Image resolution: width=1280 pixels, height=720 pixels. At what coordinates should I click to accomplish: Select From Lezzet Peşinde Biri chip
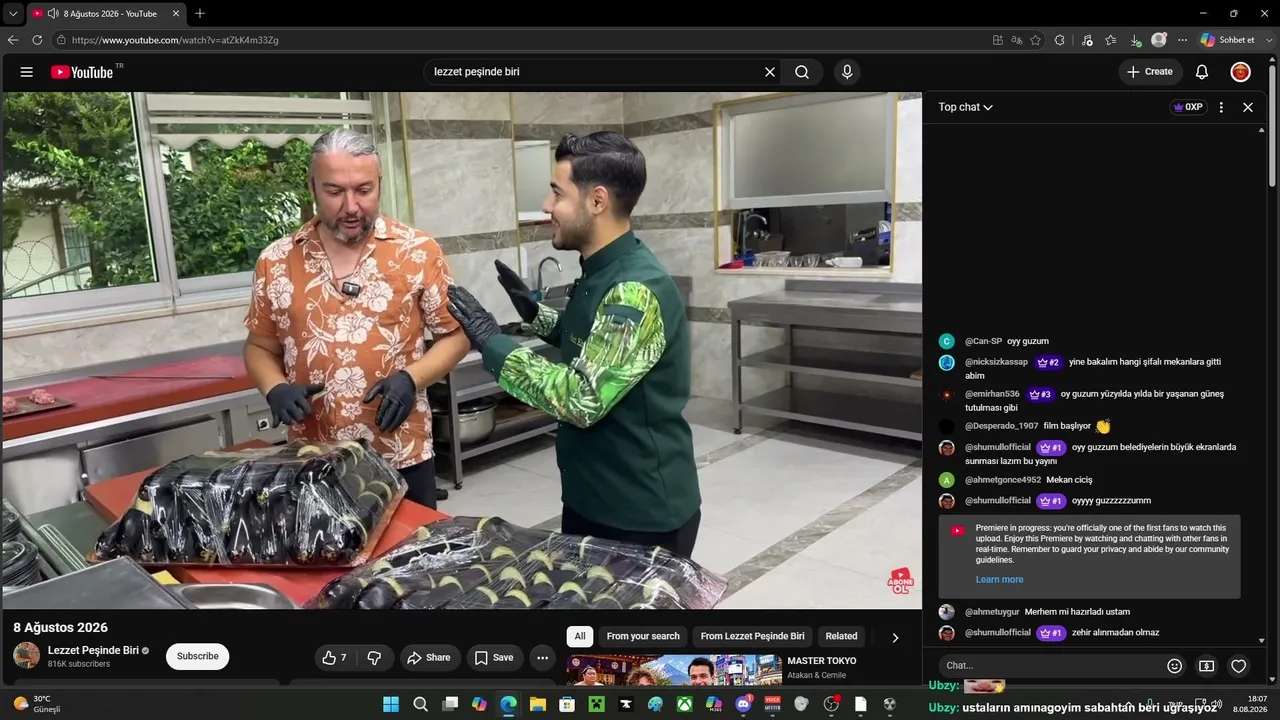click(x=752, y=636)
